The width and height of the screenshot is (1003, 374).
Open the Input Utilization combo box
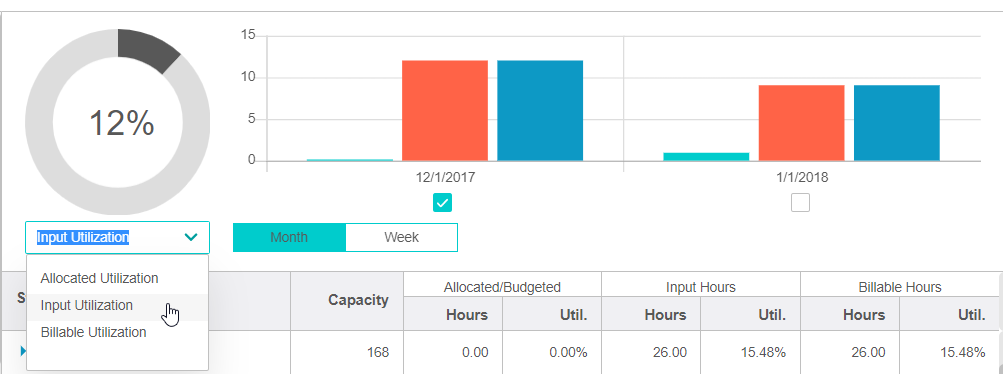coord(118,237)
